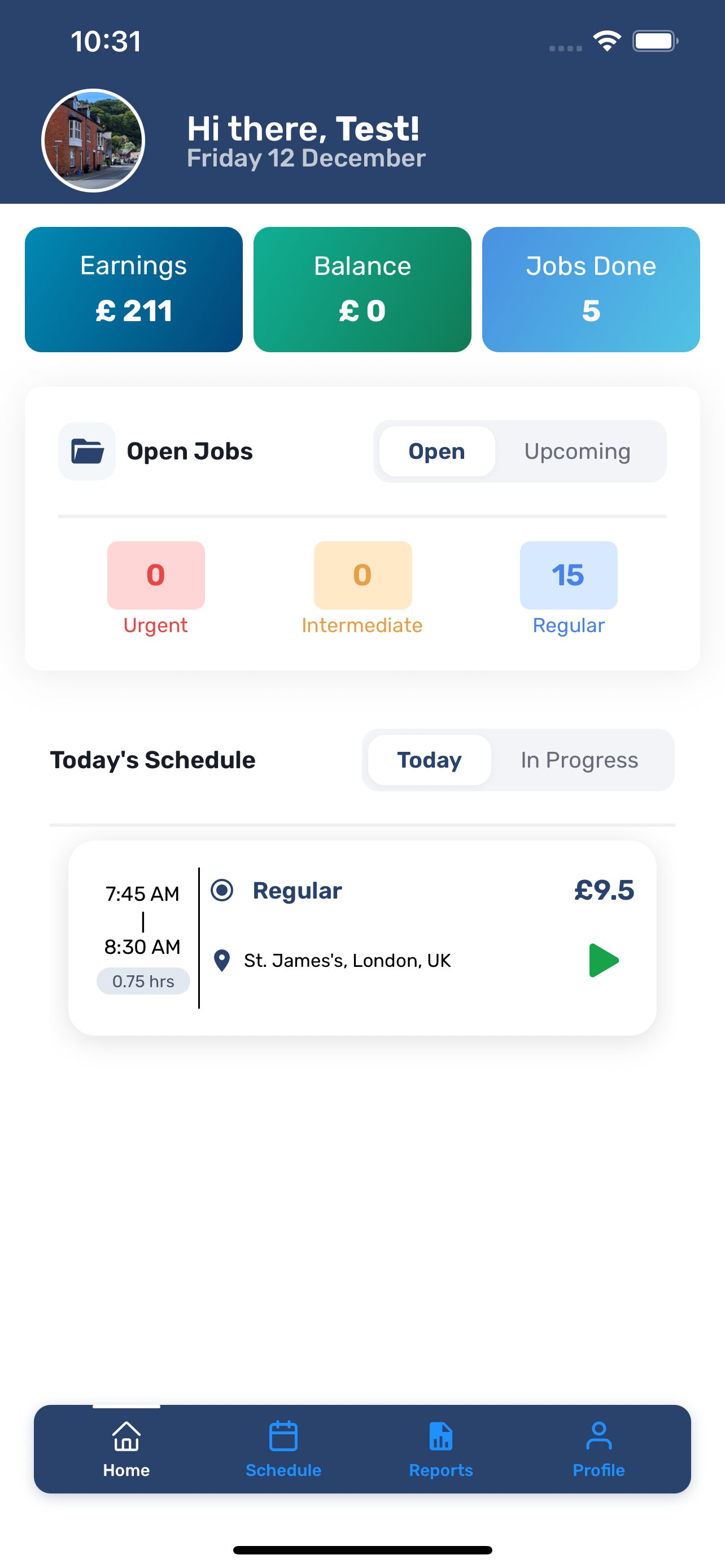This screenshot has height=1568, width=725.
Task: Open the Intermediate jobs tile
Action: (x=362, y=575)
